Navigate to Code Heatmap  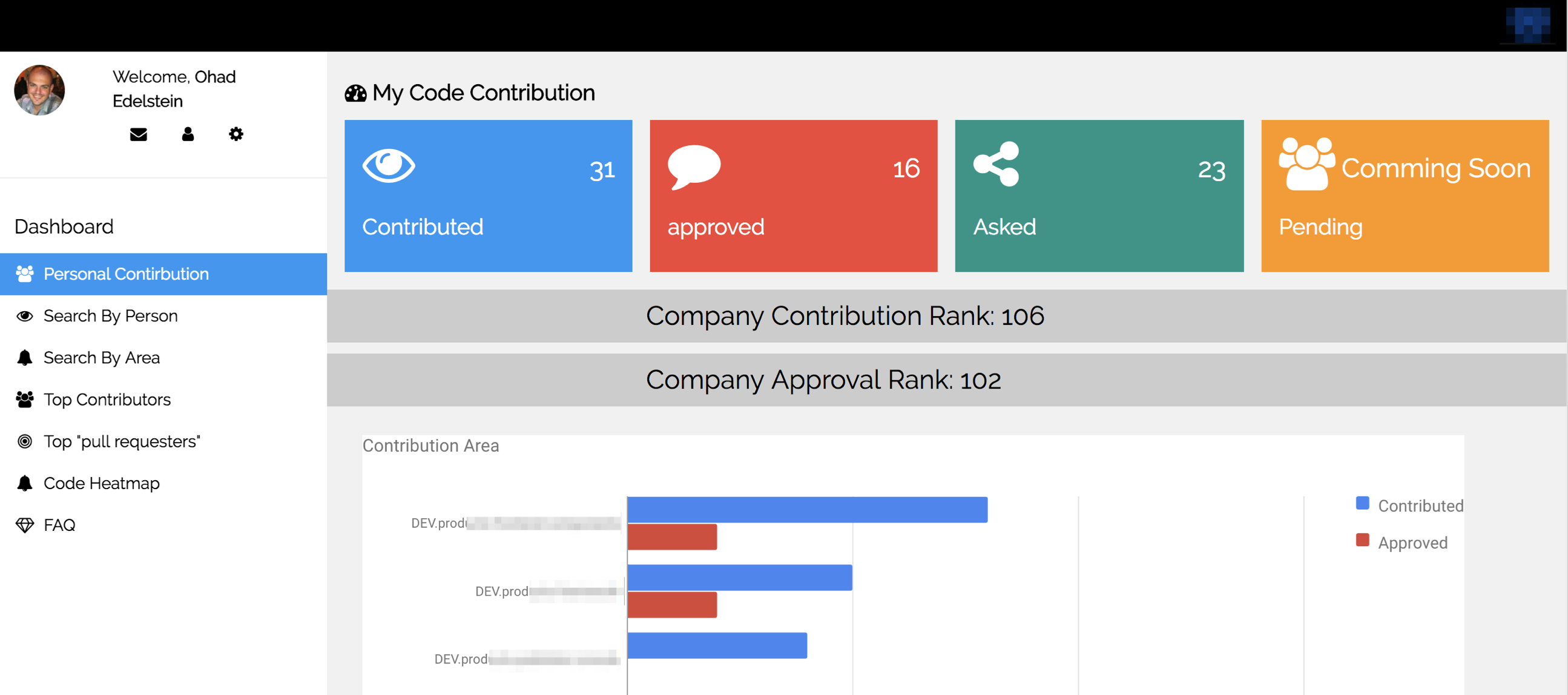pos(101,483)
